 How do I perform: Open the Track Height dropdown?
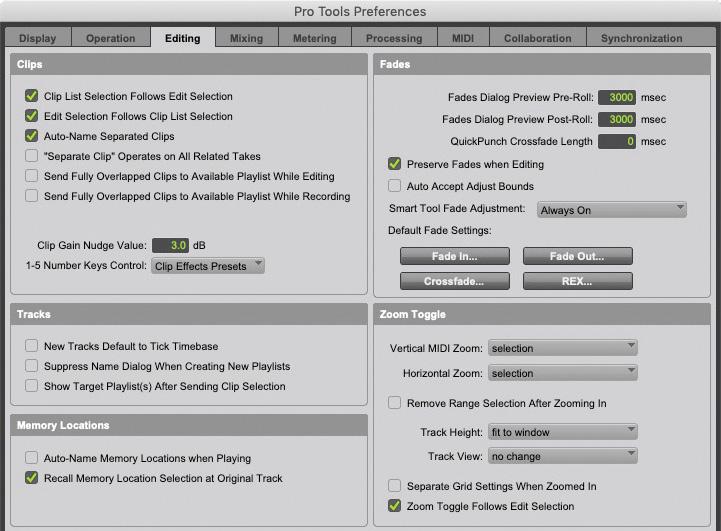pos(563,432)
